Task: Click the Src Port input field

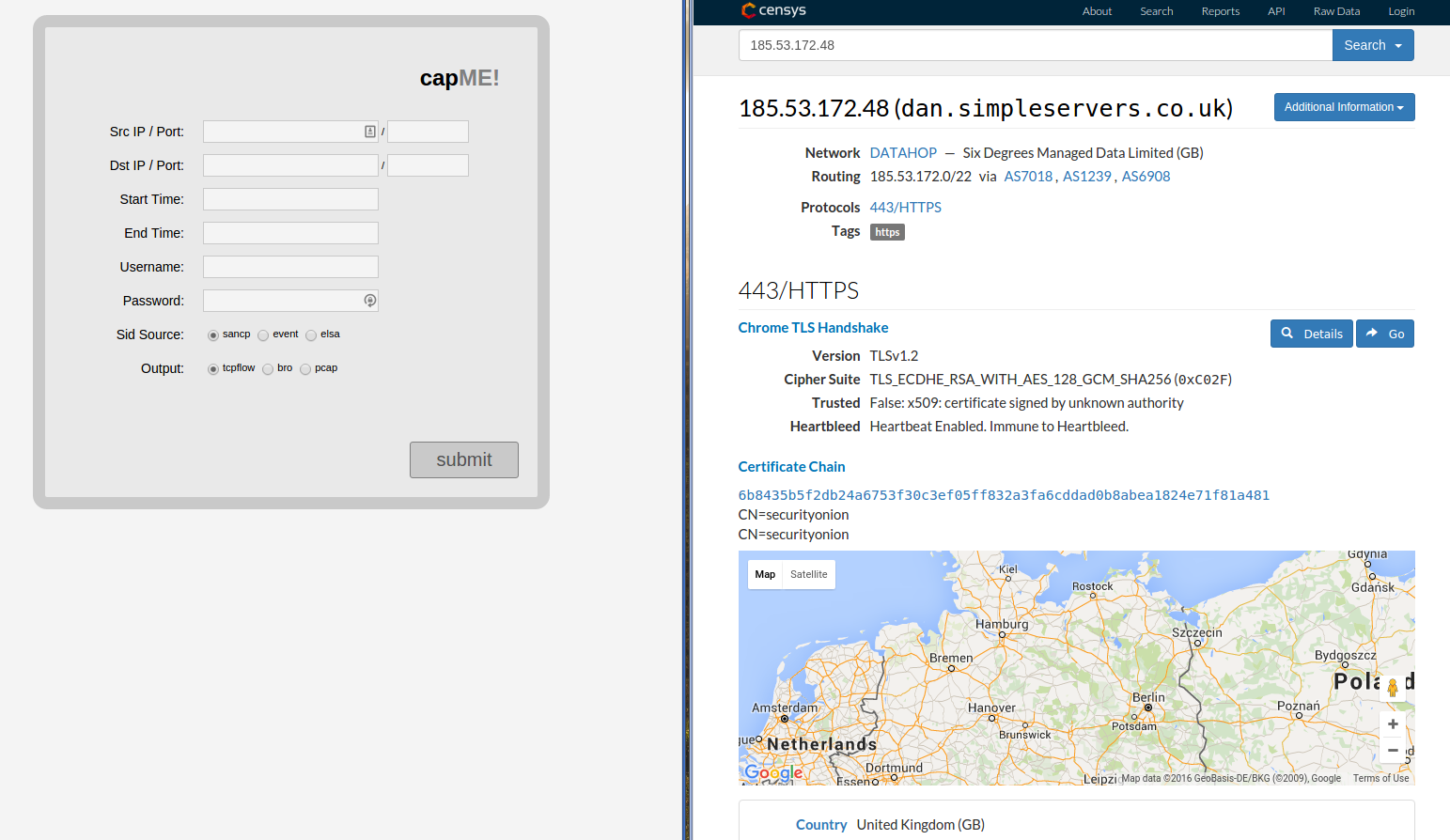Action: pyautogui.click(x=428, y=132)
